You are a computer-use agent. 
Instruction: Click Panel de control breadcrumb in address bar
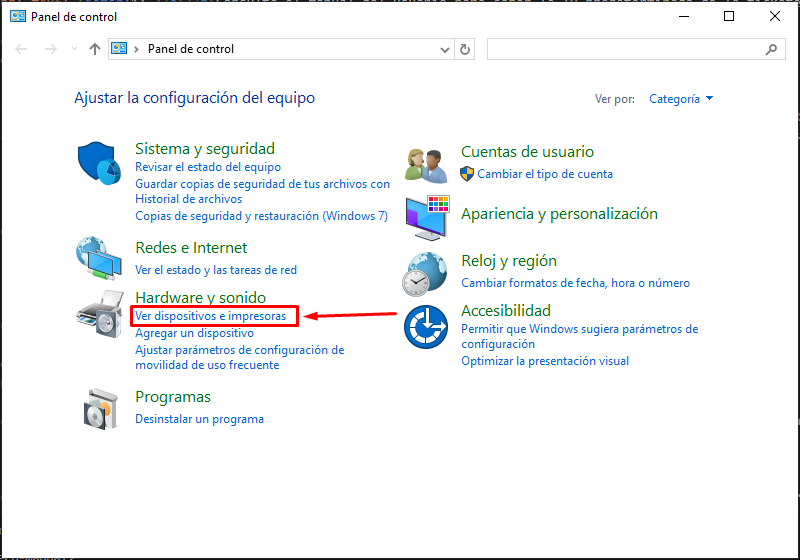[x=191, y=49]
